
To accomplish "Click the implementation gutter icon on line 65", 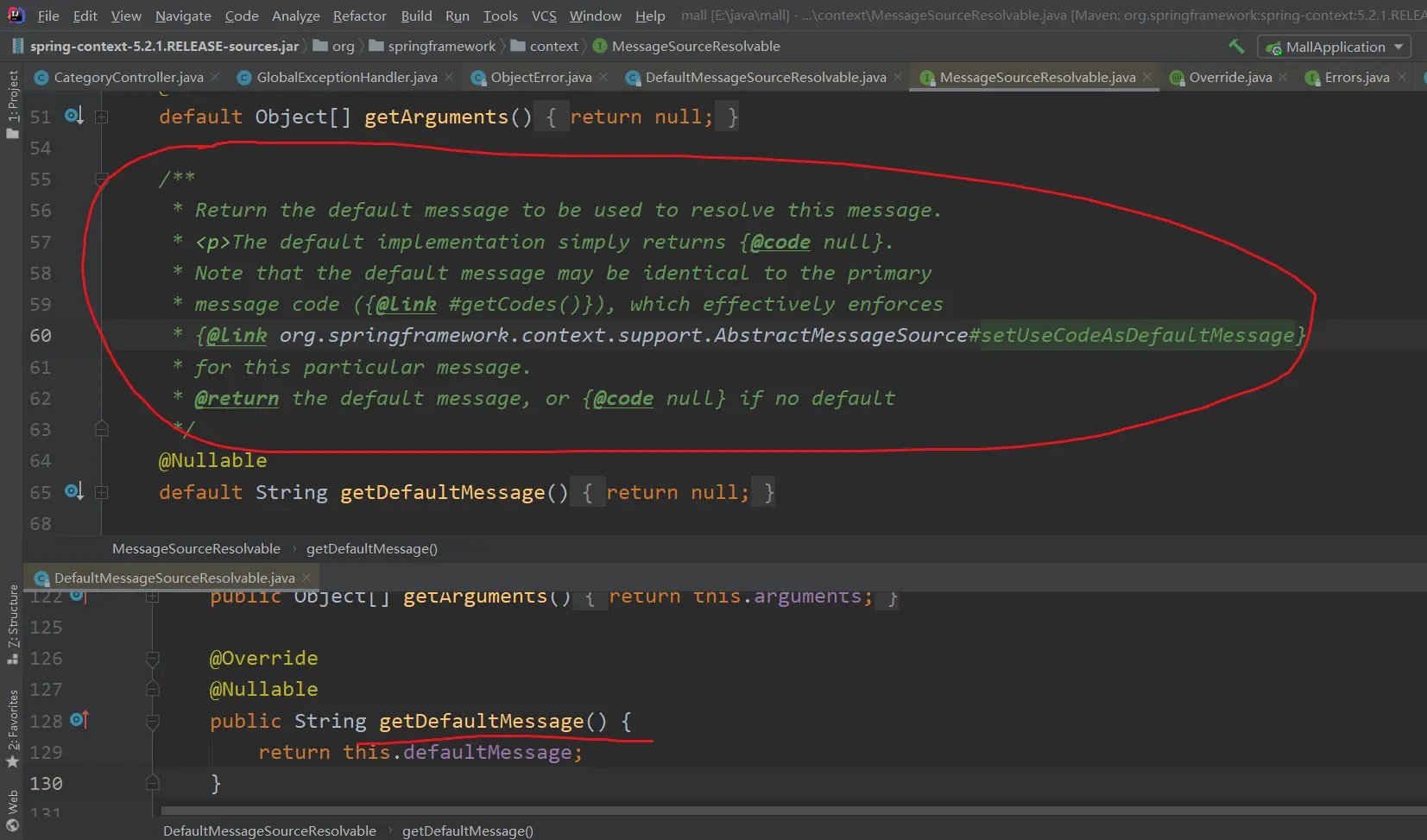I will pyautogui.click(x=74, y=491).
